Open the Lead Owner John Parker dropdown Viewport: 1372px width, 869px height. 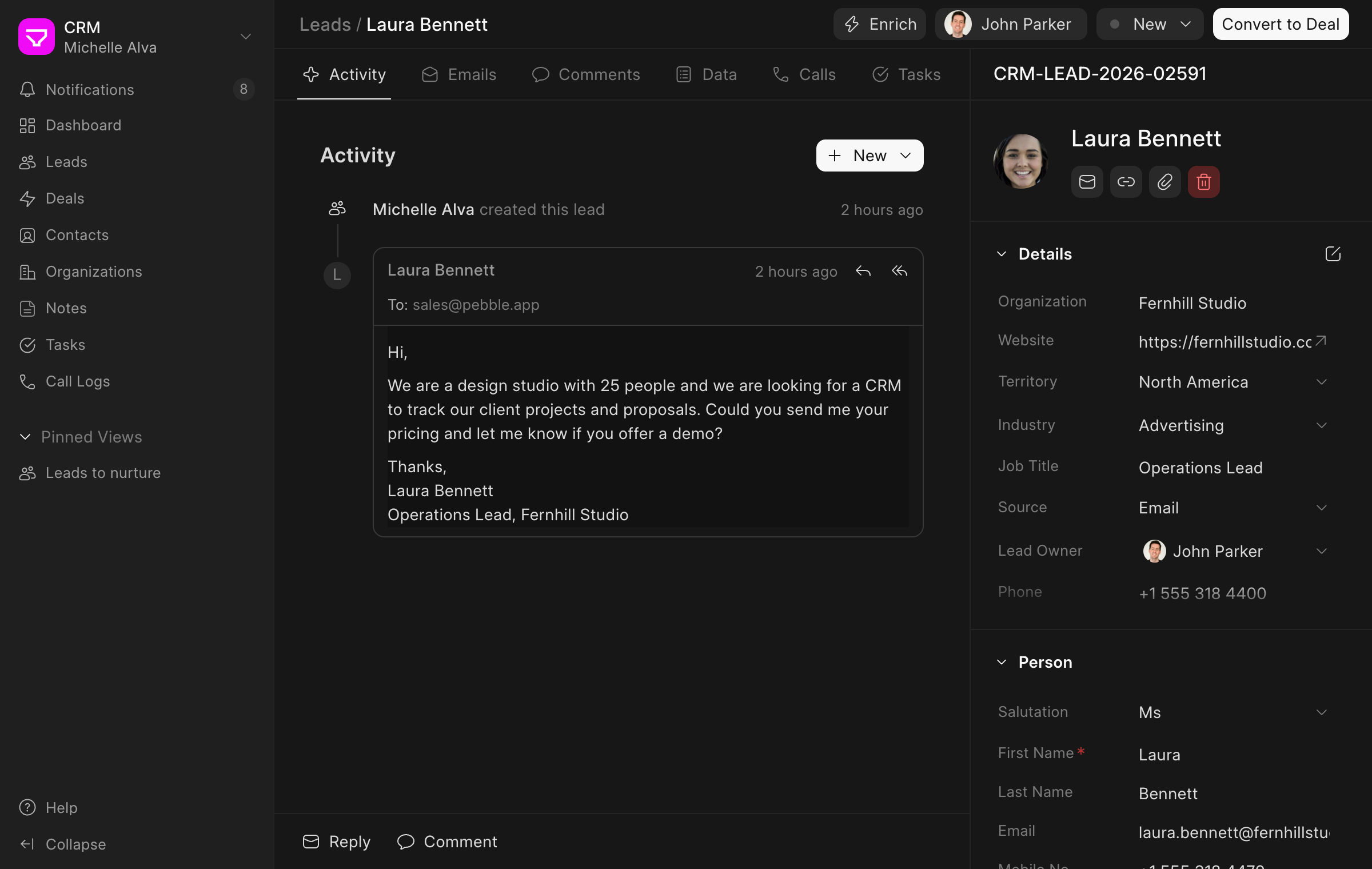point(1233,551)
